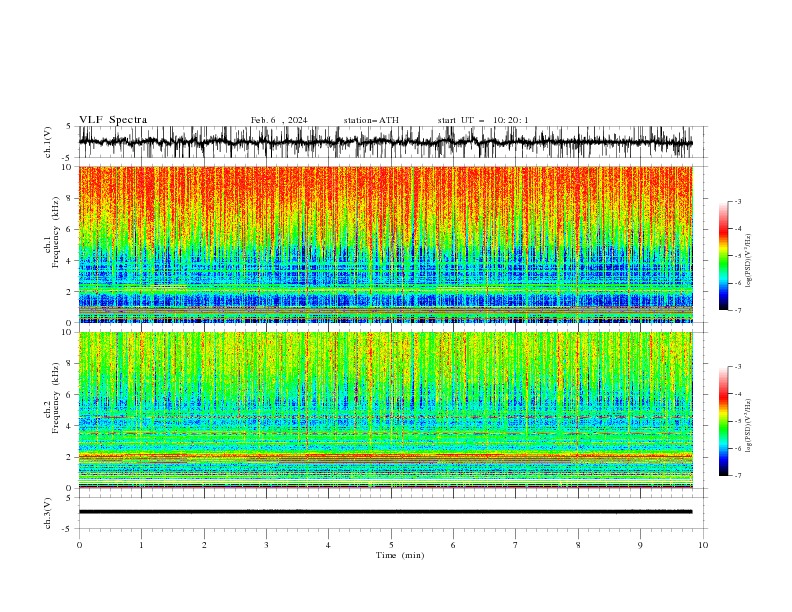
Task: Click the "6" kHz tick on ch.1 frequency axis
Action: coord(71,230)
